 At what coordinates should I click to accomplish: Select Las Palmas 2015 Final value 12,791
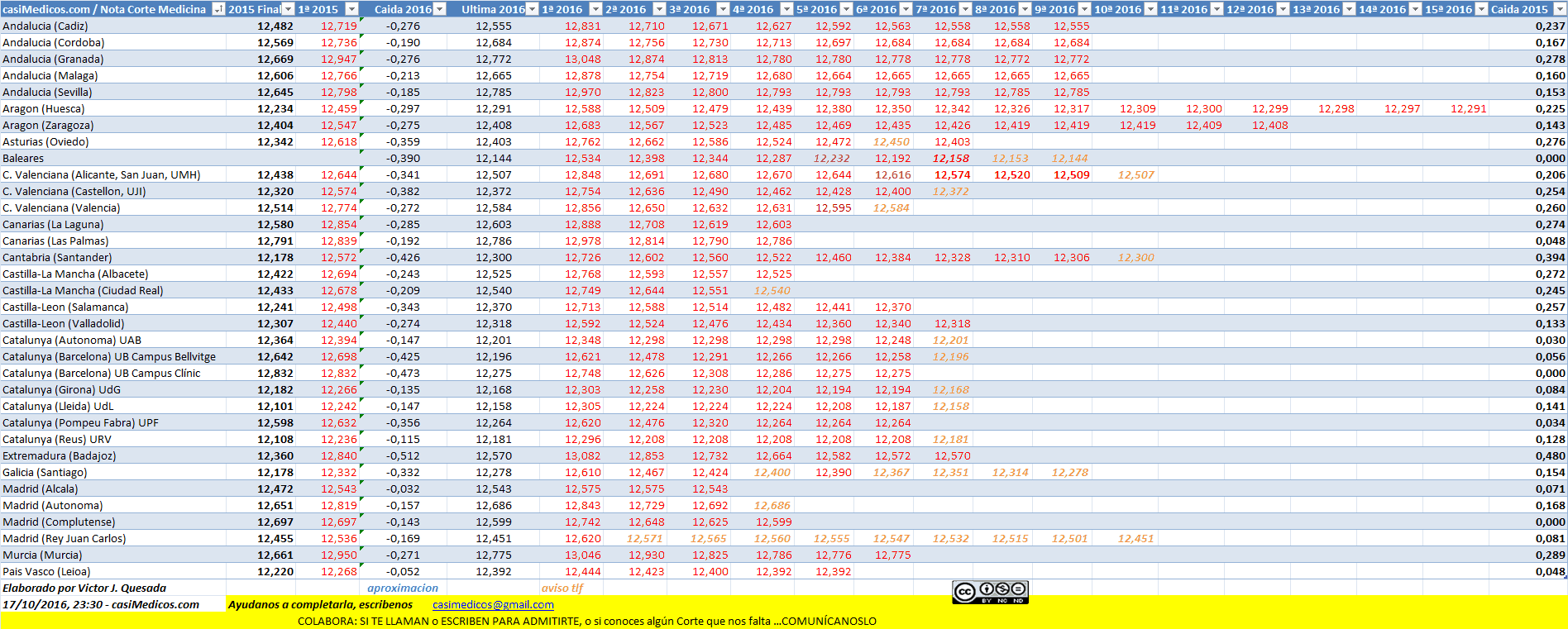click(275, 241)
